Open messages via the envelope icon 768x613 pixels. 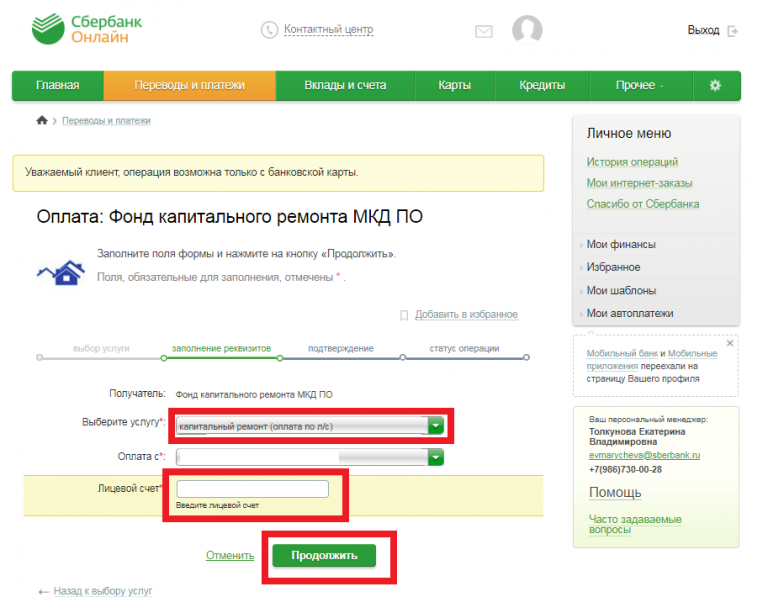tap(484, 32)
